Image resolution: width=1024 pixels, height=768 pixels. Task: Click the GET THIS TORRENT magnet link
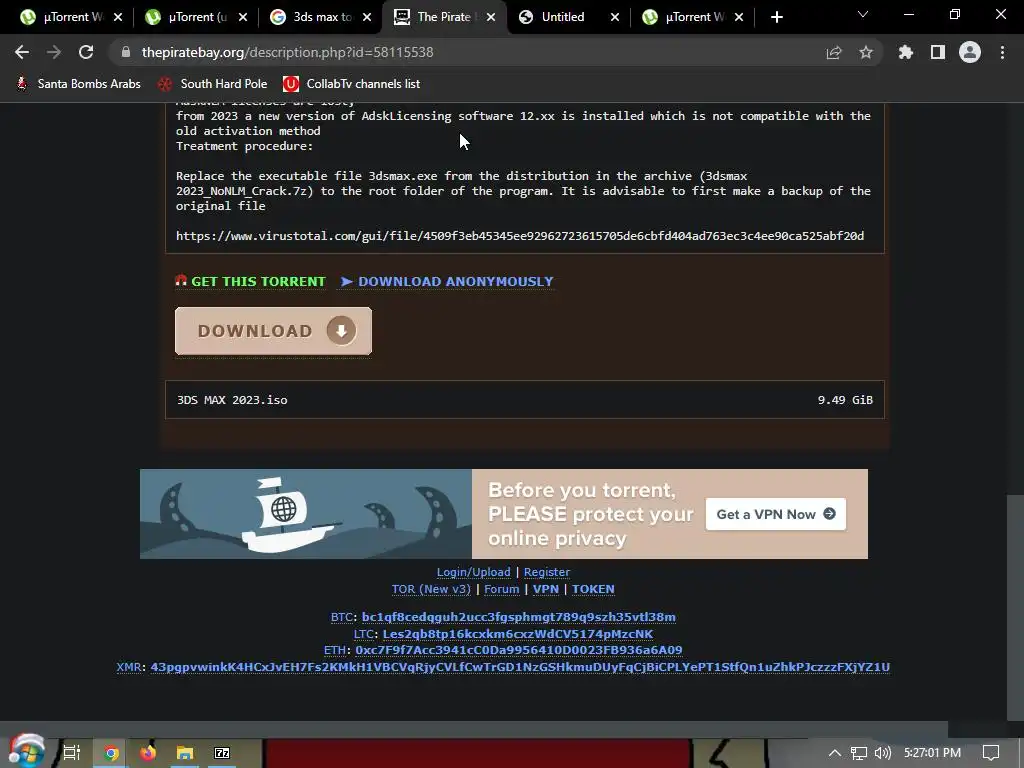(x=251, y=281)
